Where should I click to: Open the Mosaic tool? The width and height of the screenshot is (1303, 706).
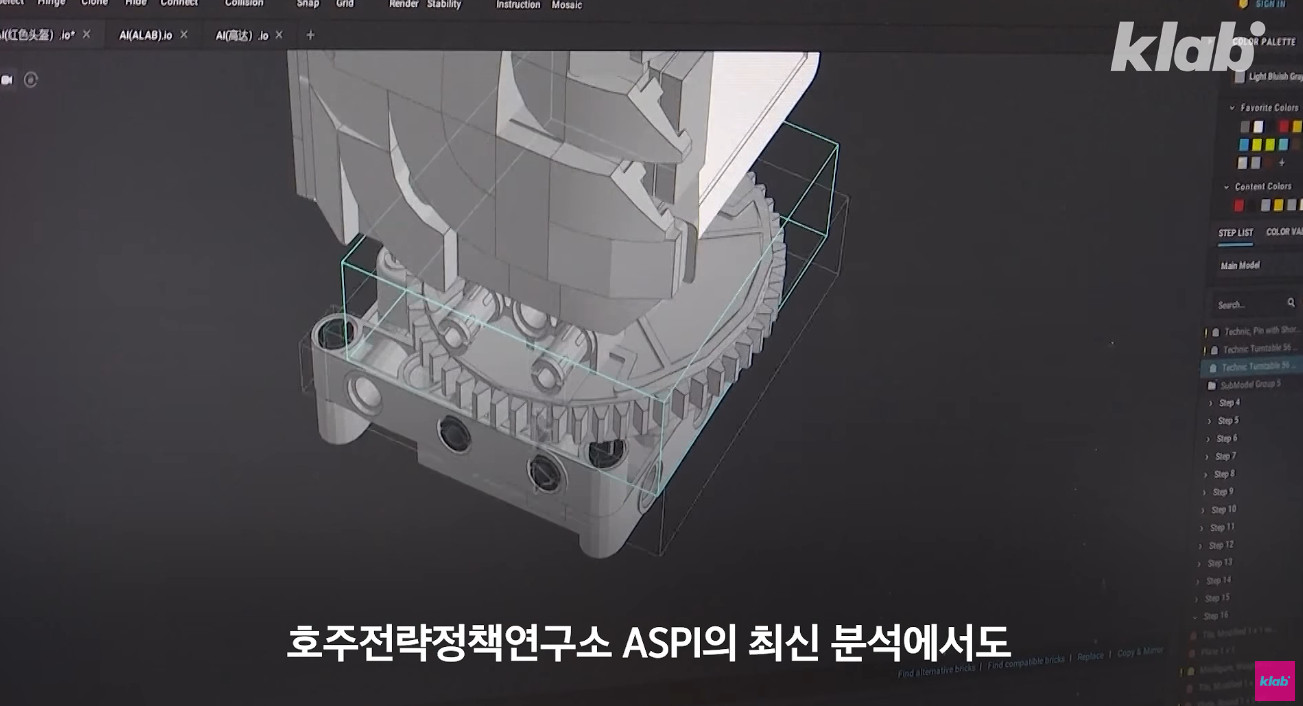tap(567, 4)
